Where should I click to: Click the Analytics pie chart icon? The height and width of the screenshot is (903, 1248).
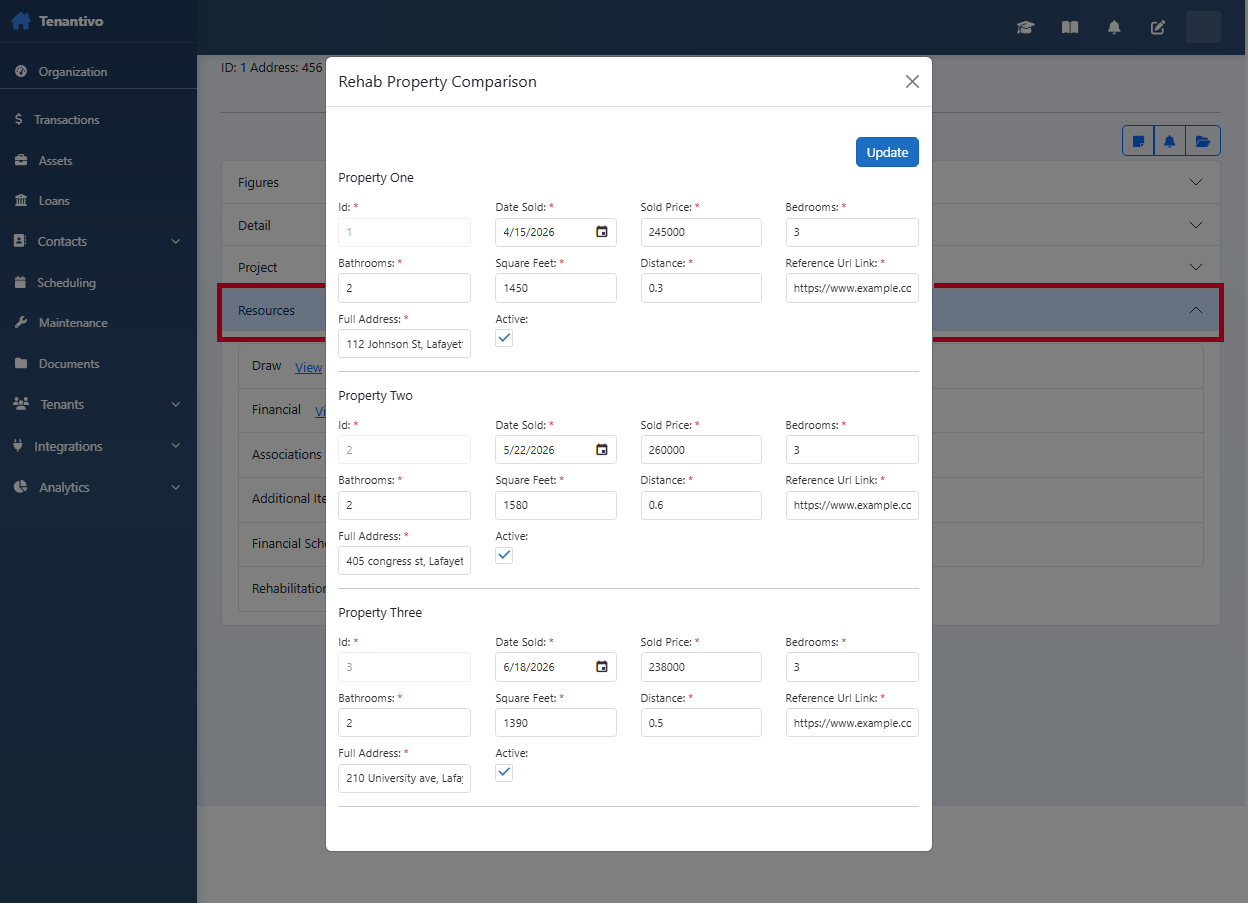(x=20, y=488)
